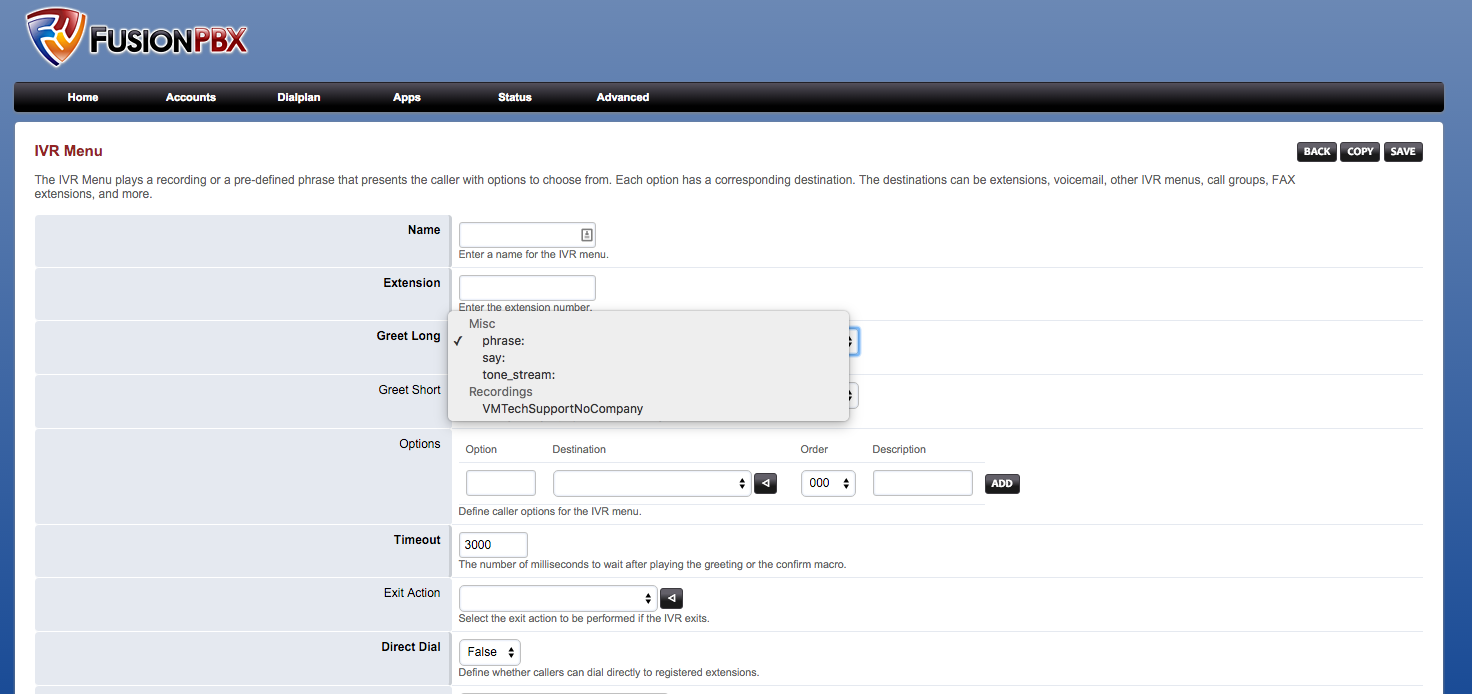Click the FusionPBX logo
Screen dimensions: 1472x694
point(136,38)
